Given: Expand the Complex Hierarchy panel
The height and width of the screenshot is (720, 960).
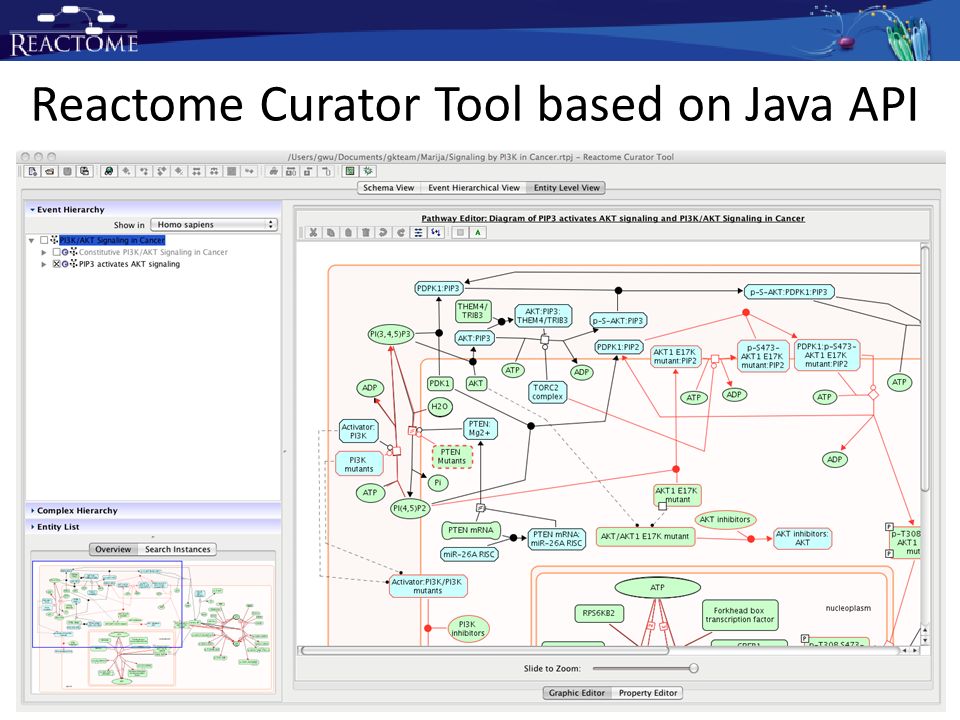Looking at the screenshot, I should click(x=32, y=510).
